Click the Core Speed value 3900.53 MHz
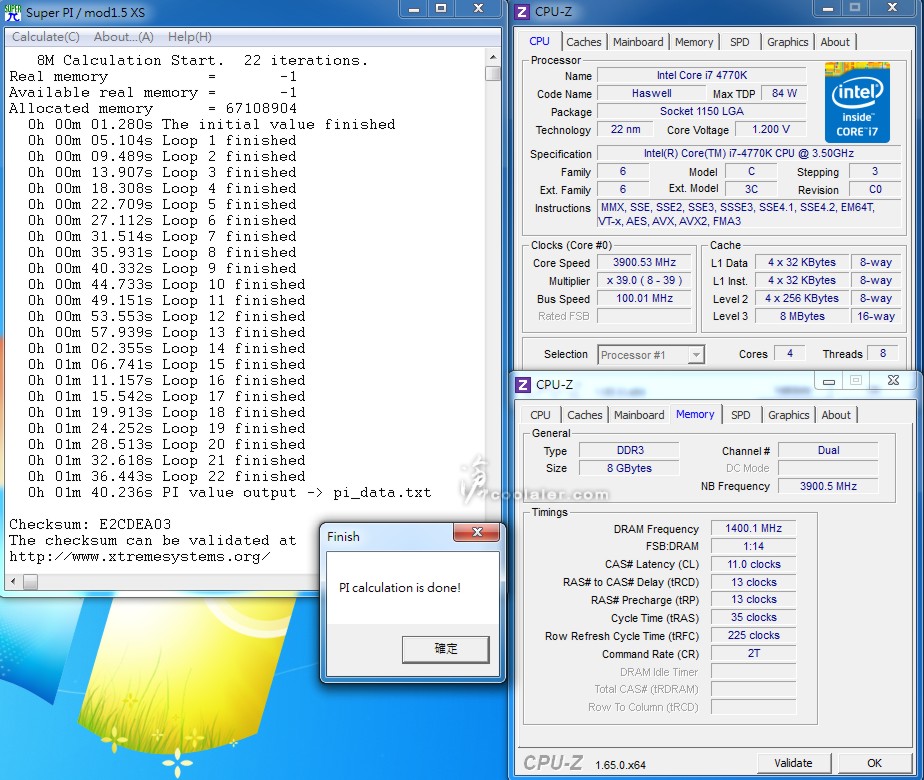Viewport: 924px width, 780px height. pos(644,262)
